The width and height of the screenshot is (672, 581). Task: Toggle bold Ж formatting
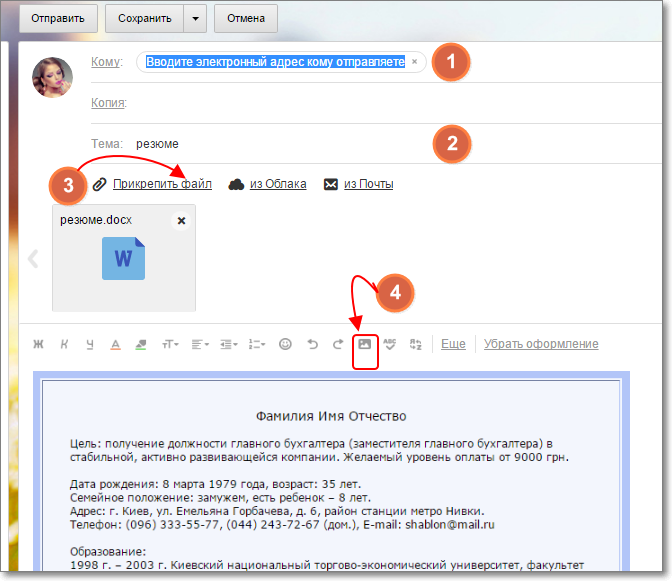[39, 344]
